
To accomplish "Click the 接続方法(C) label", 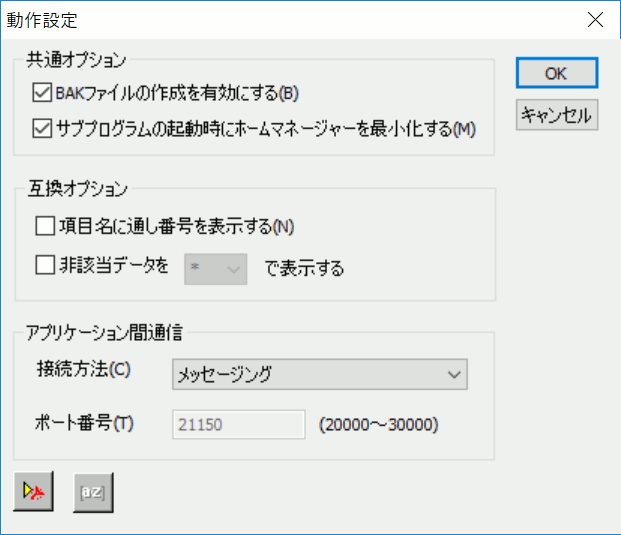I will click(x=84, y=369).
